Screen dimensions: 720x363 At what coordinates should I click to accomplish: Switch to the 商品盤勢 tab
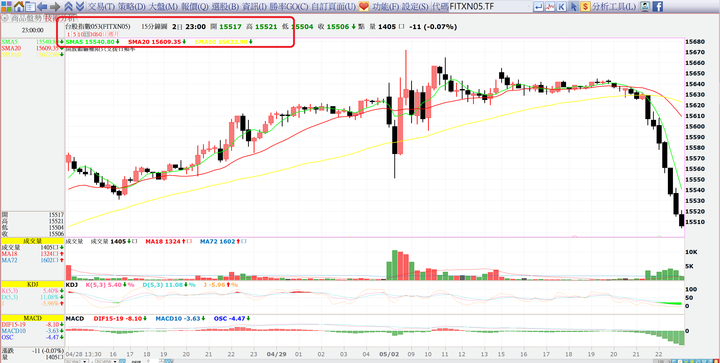pyautogui.click(x=26, y=18)
